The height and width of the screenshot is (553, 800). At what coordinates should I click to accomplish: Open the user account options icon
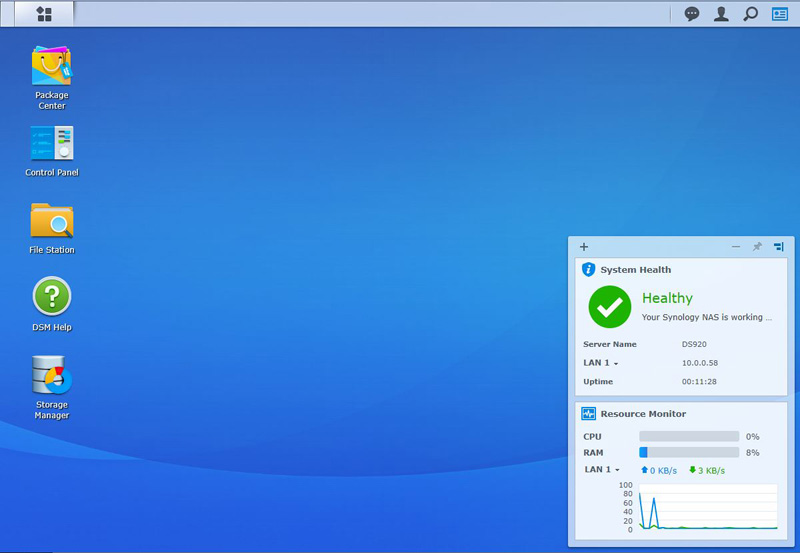tap(721, 14)
